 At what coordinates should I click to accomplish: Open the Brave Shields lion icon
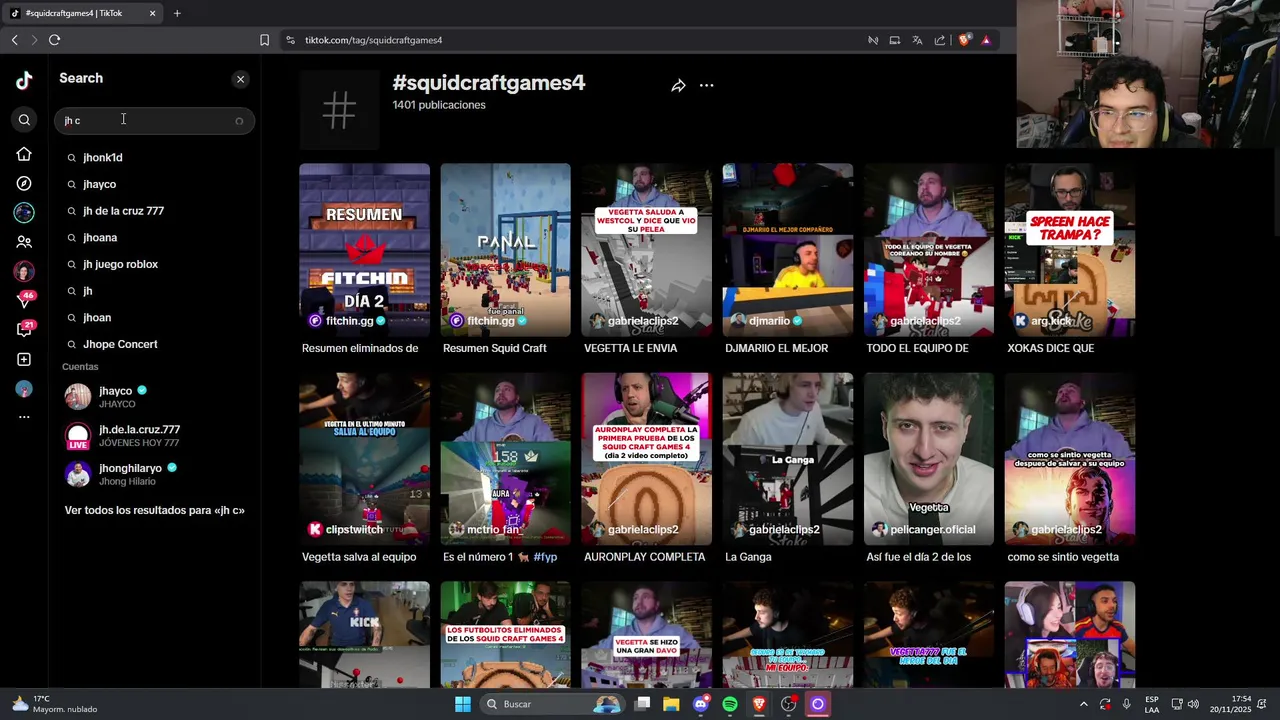pyautogui.click(x=964, y=40)
